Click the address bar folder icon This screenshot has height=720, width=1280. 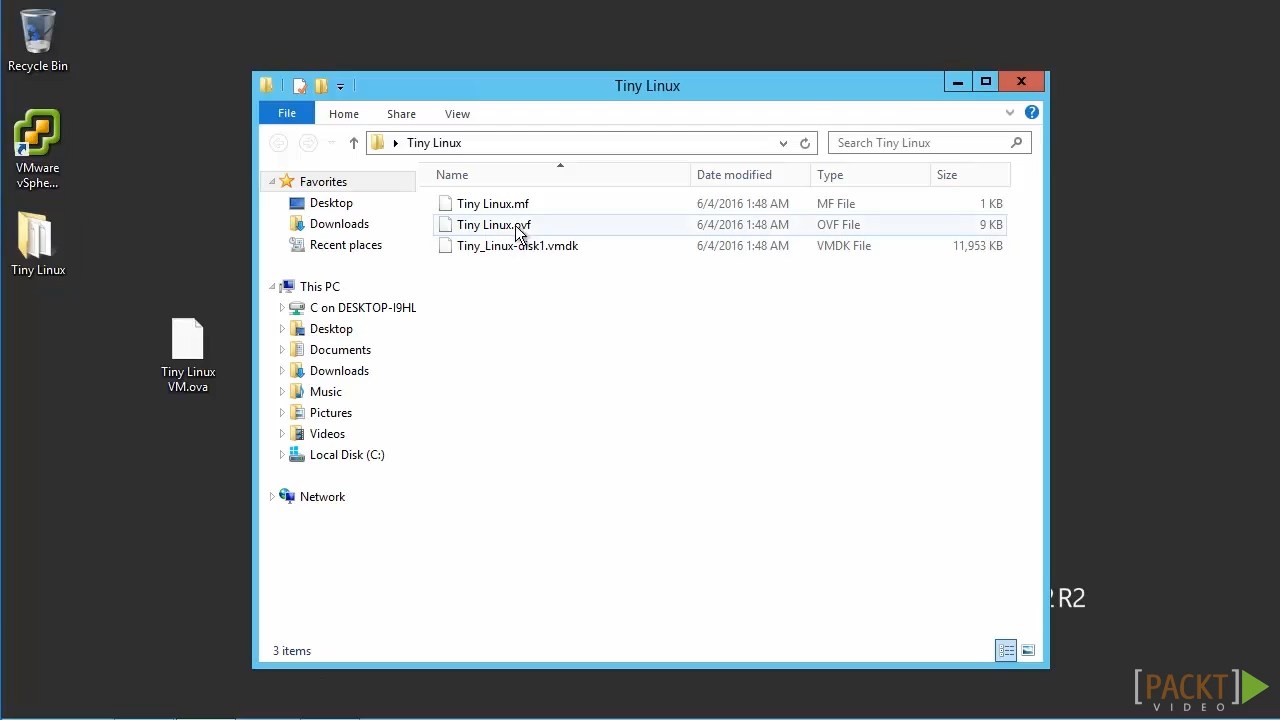point(378,143)
